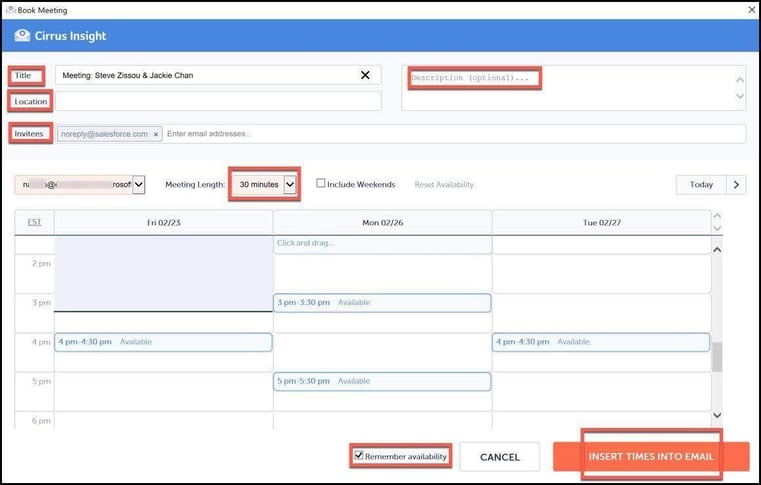761x485 pixels.
Task: Clear the meeting title with the X icon
Action: pos(365,75)
